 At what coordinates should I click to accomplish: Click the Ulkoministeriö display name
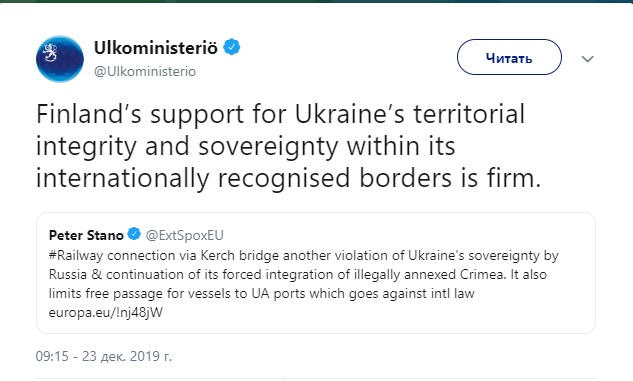[156, 48]
